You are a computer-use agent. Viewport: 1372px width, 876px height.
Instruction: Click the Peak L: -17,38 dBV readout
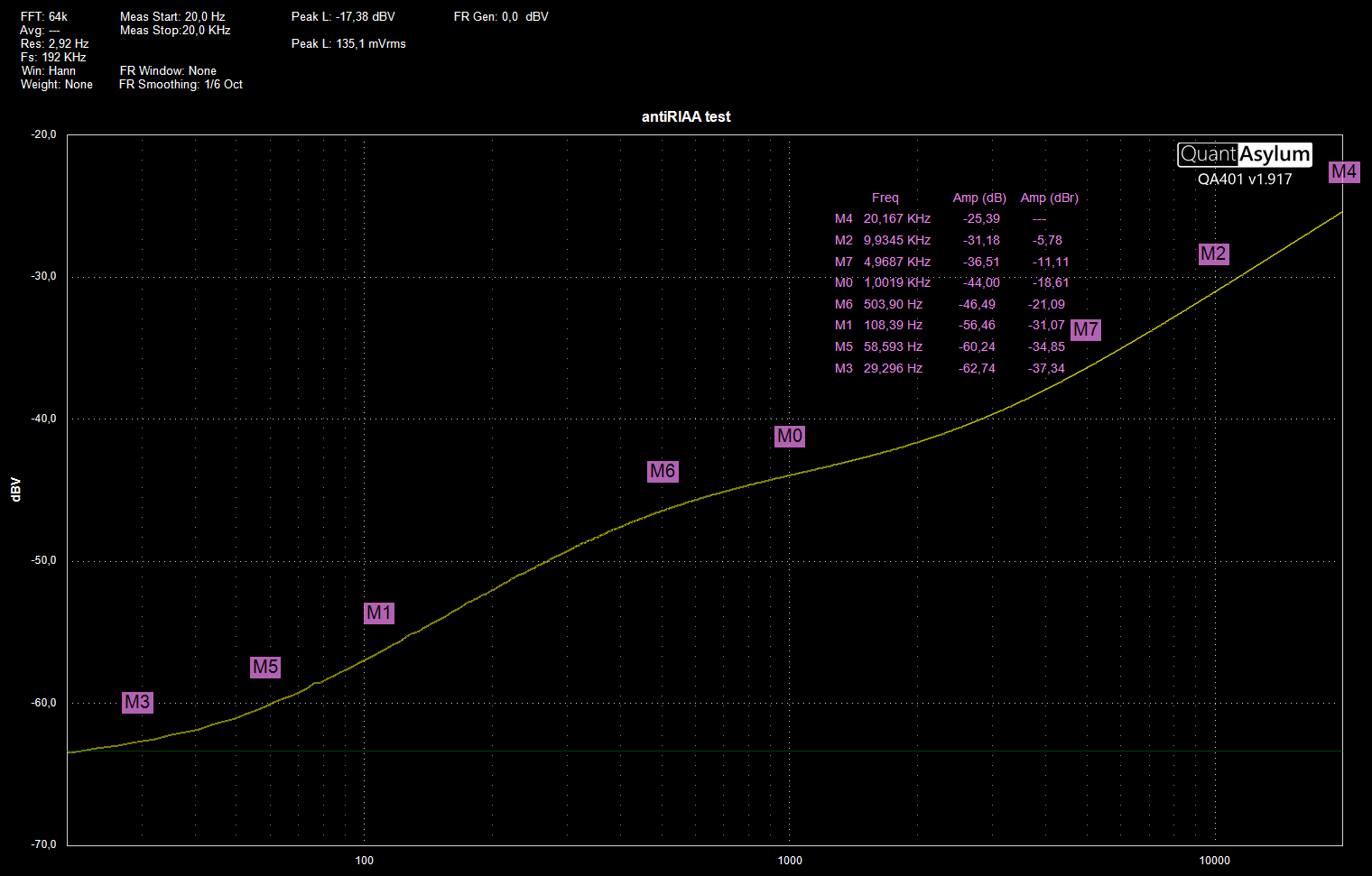pos(343,16)
